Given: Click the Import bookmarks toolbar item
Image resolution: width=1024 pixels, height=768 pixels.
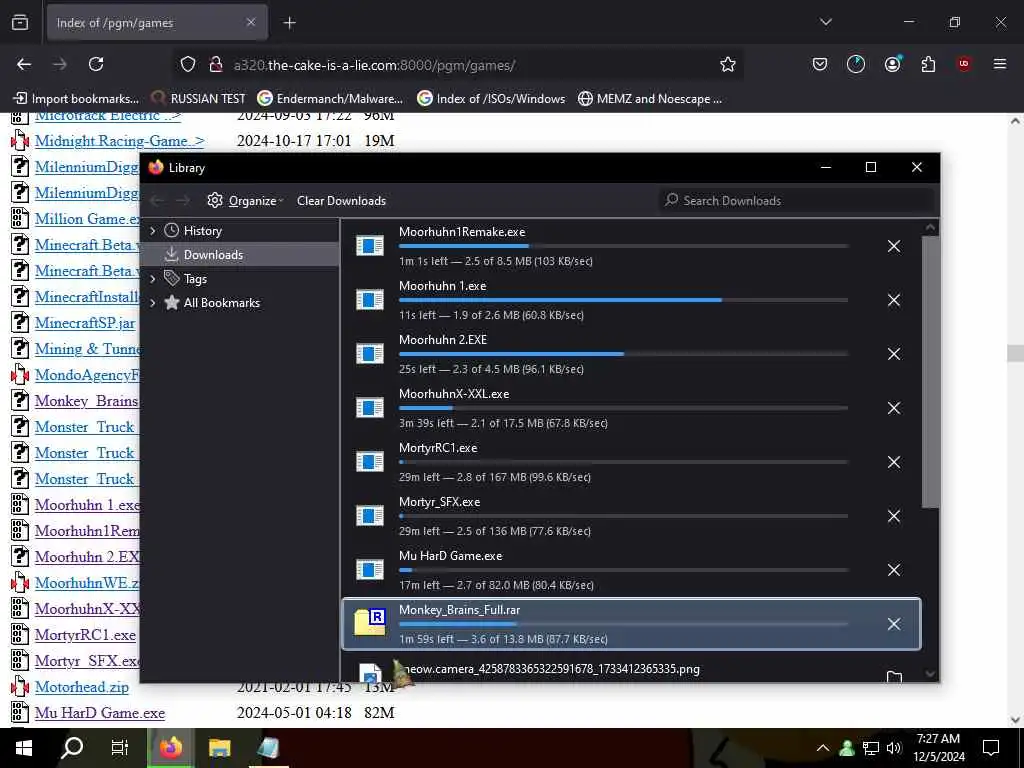Looking at the screenshot, I should pyautogui.click(x=76, y=99).
